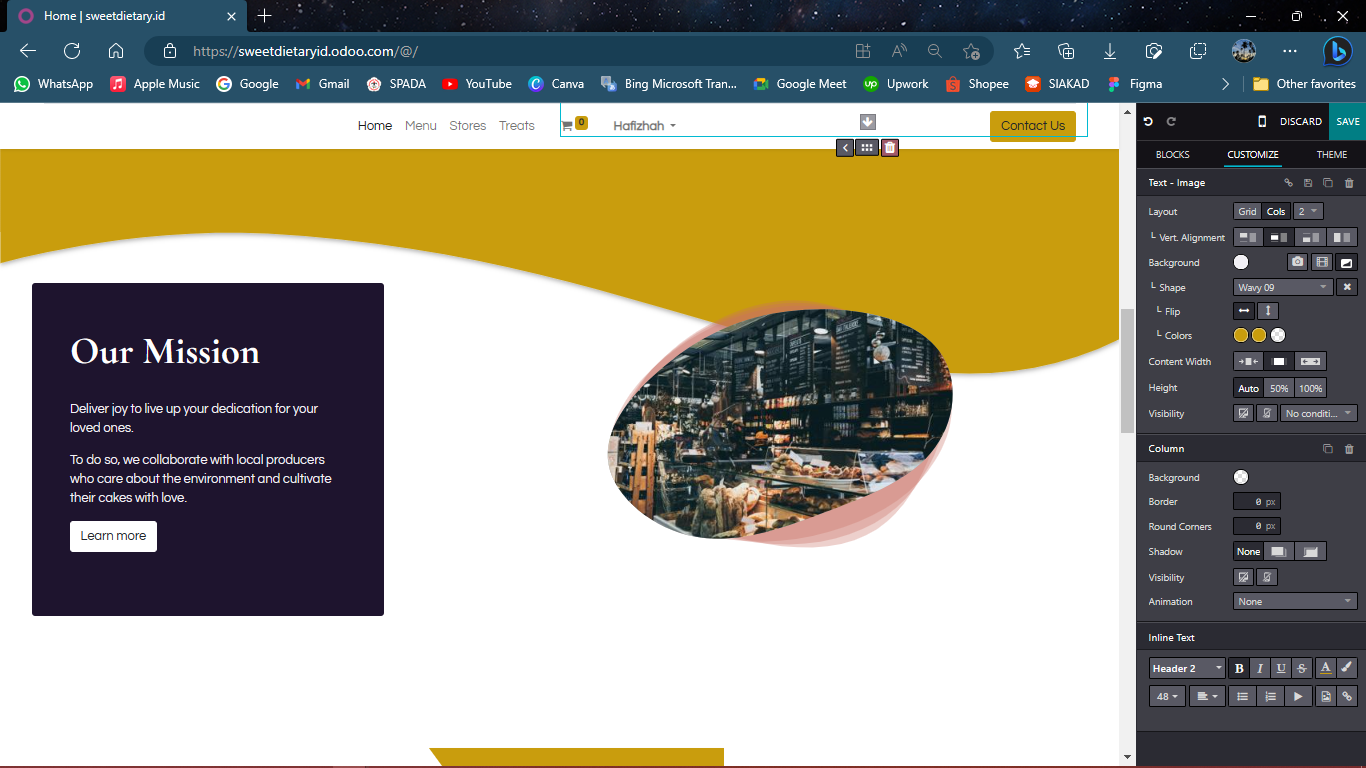This screenshot has height=768, width=1366.
Task: Expand the Hafizhah user menu
Action: (644, 126)
